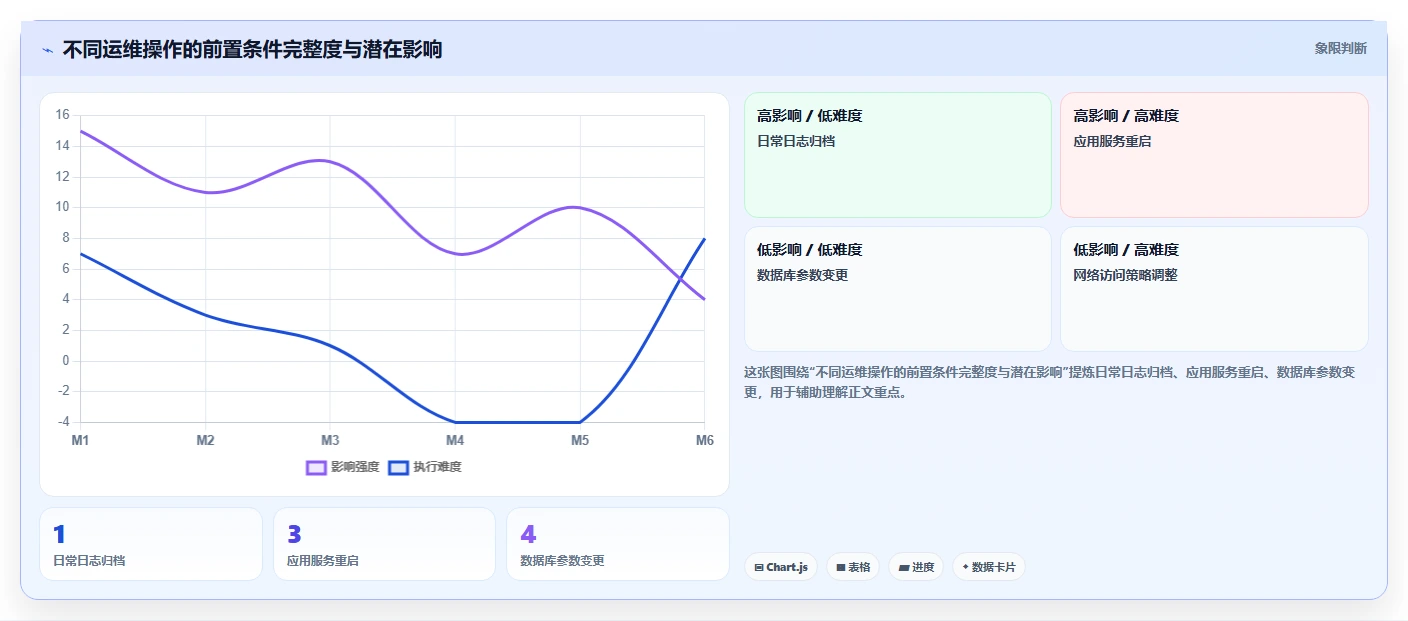Viewport: 1408px width, 621px height.
Task: Click blue line point at M6
Action: [x=705, y=238]
